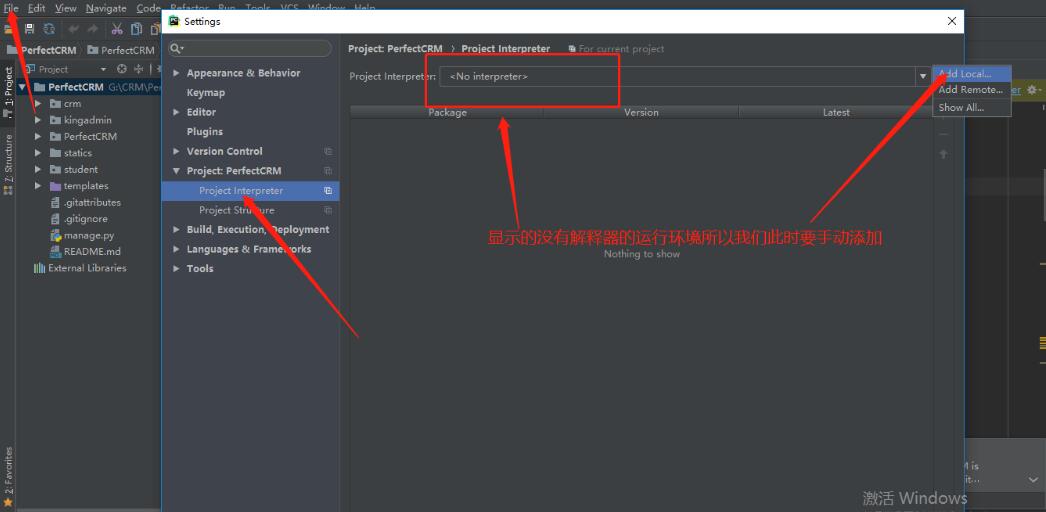Open the 2: Favorites side tab
Screen dimensions: 1046x512
click(x=9, y=475)
